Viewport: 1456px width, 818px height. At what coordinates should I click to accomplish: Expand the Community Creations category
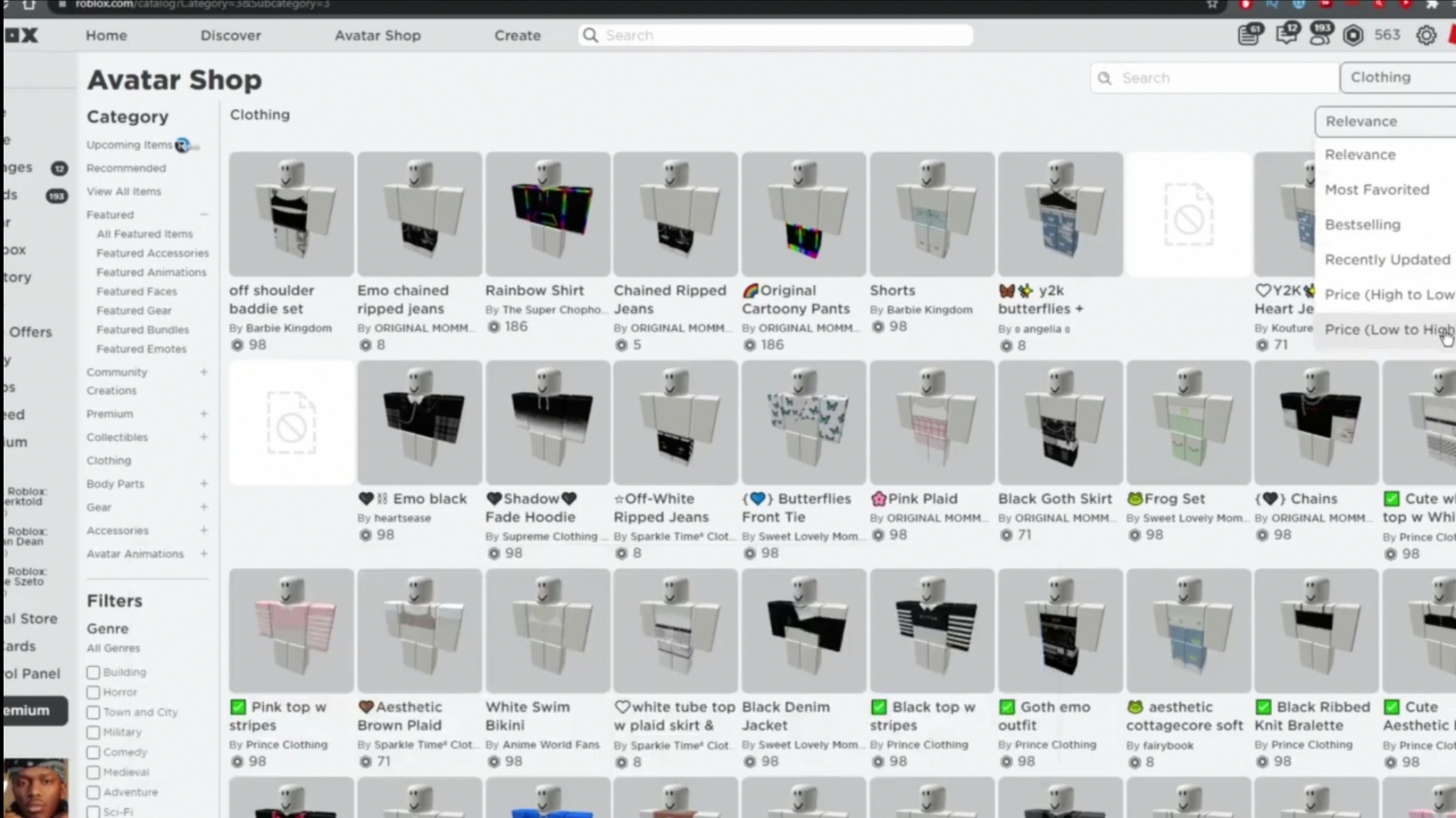pos(203,372)
